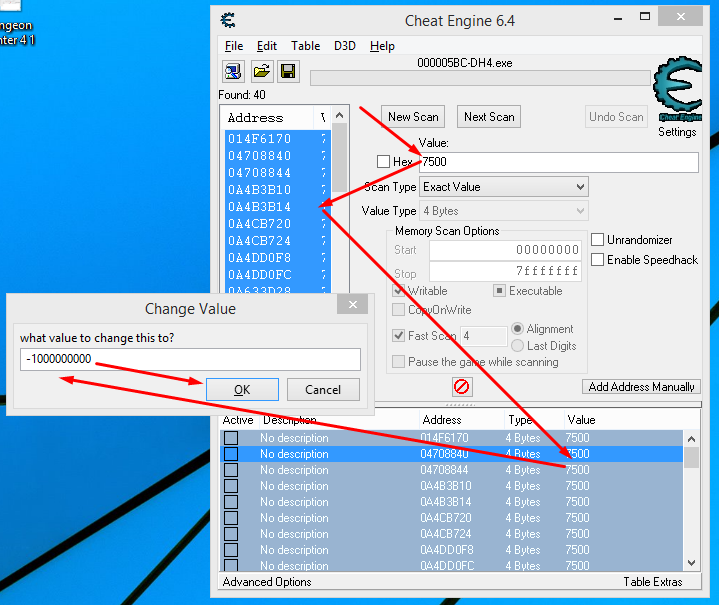
Task: Select table row with address 0A4DD0F8
Action: tap(452, 549)
